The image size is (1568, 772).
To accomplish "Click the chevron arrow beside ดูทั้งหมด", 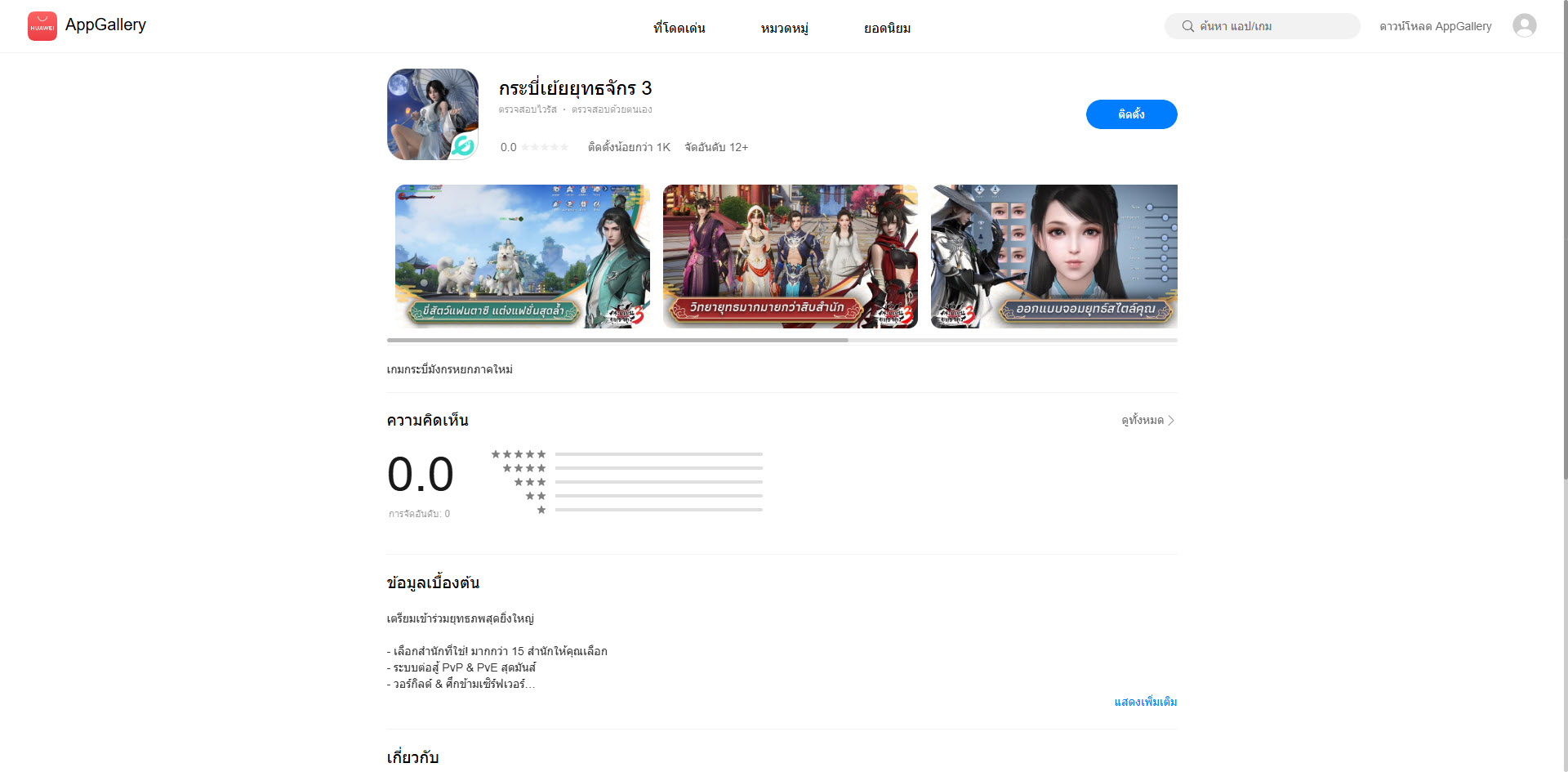I will [x=1171, y=421].
